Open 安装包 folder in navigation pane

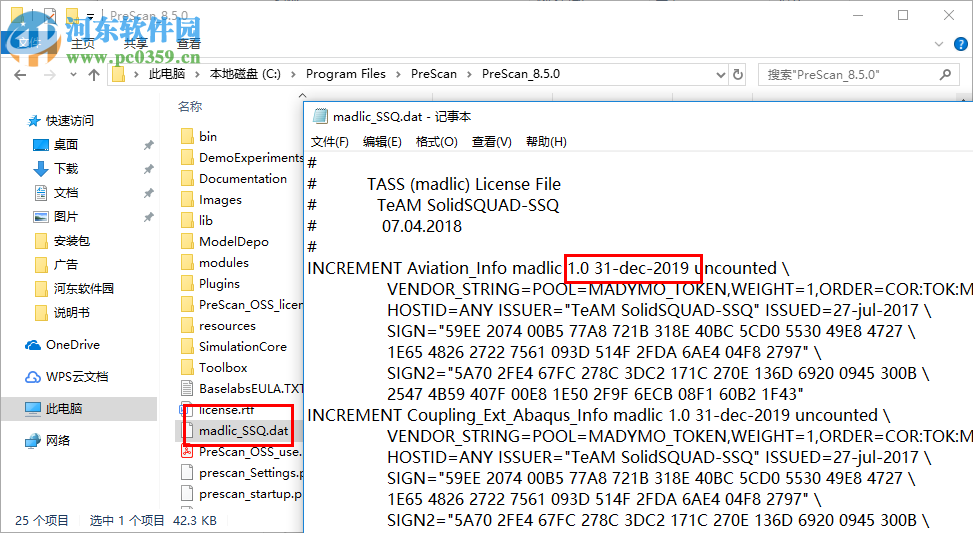72,241
